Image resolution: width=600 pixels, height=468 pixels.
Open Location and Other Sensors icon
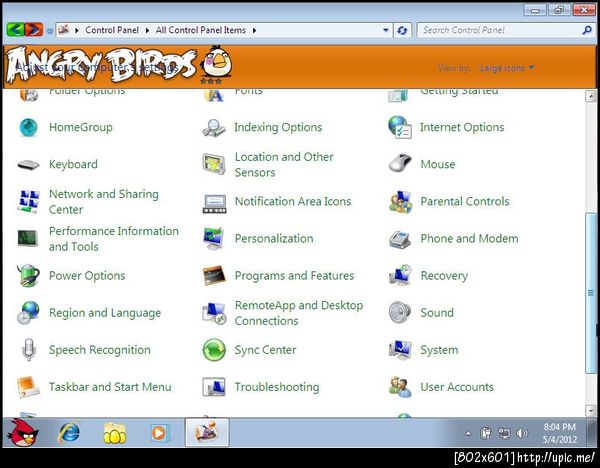tap(214, 164)
